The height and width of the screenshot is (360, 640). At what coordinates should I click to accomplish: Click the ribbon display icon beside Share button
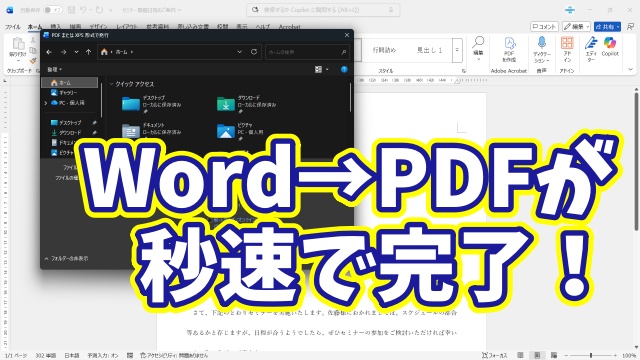pyautogui.click(x=631, y=27)
